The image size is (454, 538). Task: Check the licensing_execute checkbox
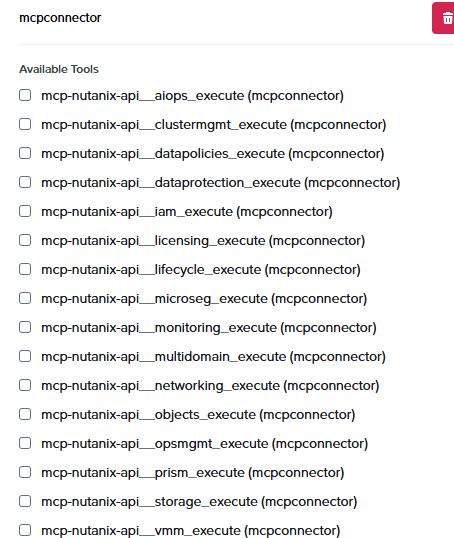tap(25, 240)
